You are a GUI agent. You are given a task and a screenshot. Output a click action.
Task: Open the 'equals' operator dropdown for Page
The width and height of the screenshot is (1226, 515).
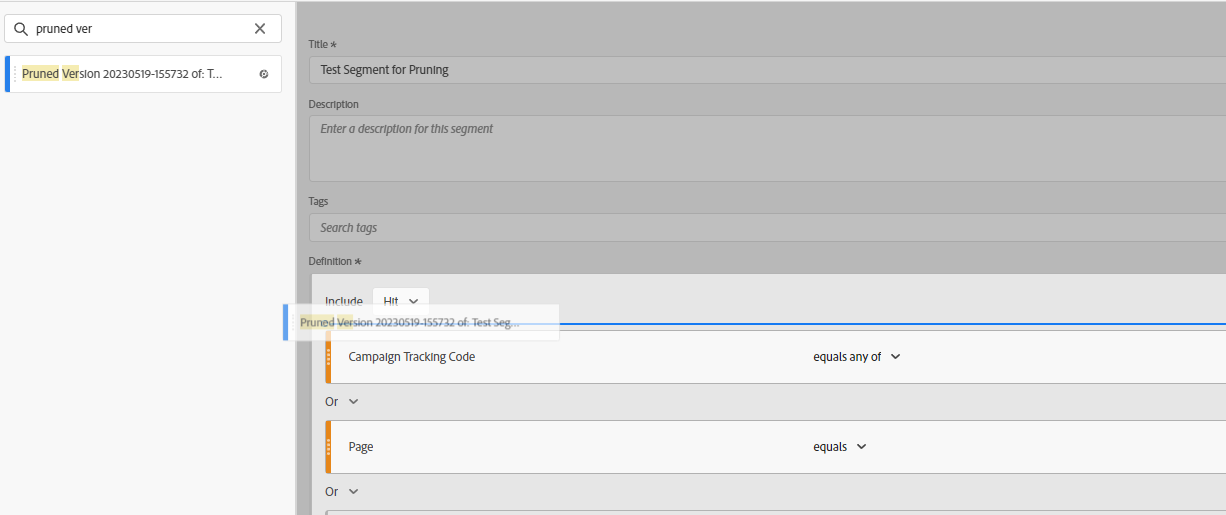(840, 447)
